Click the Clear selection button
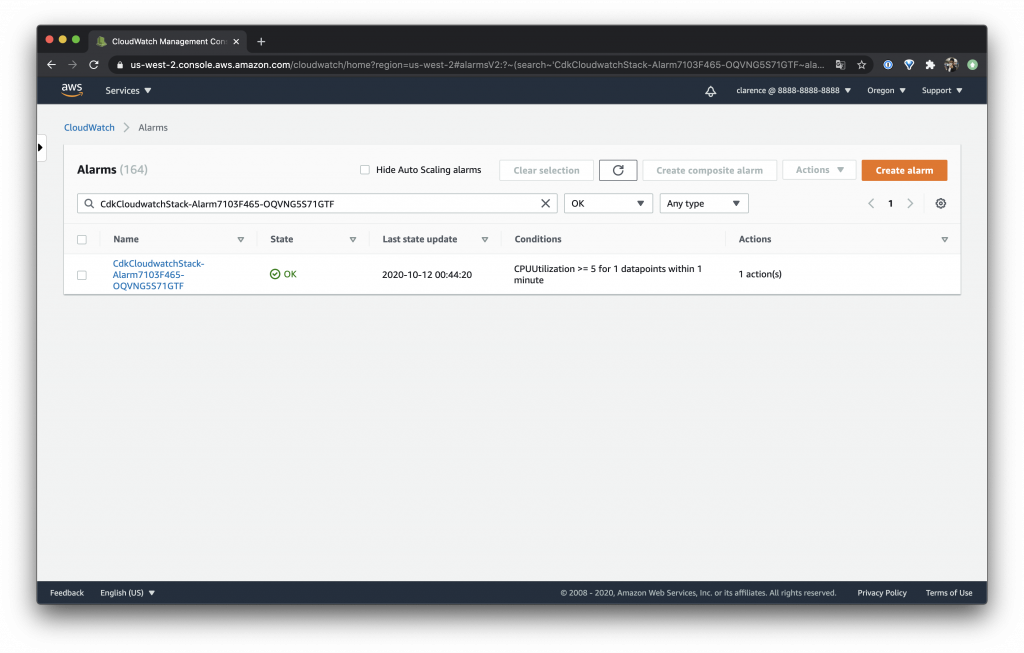 (x=546, y=170)
